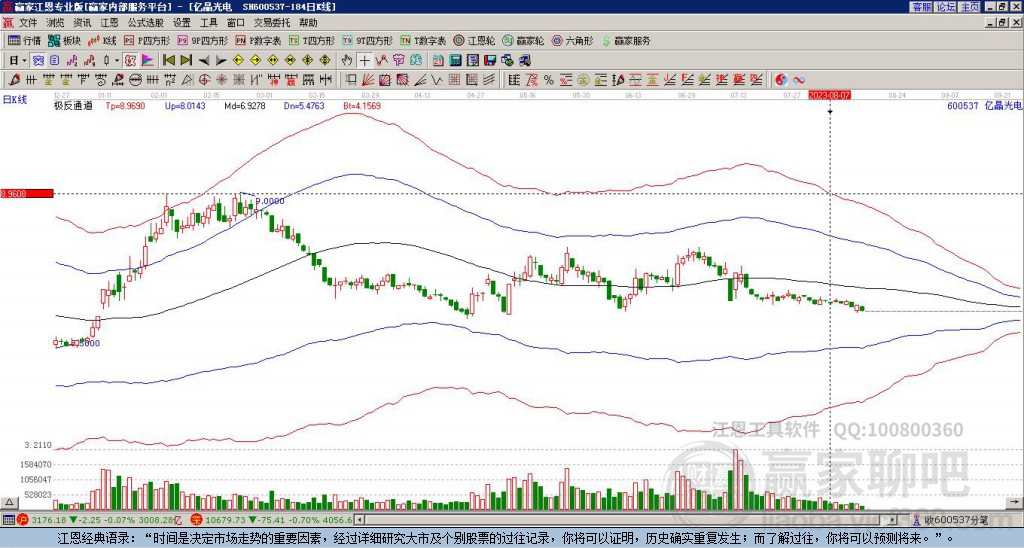Toggle the crosshair cursor tool
Image resolution: width=1024 pixels, height=548 pixels.
point(364,60)
